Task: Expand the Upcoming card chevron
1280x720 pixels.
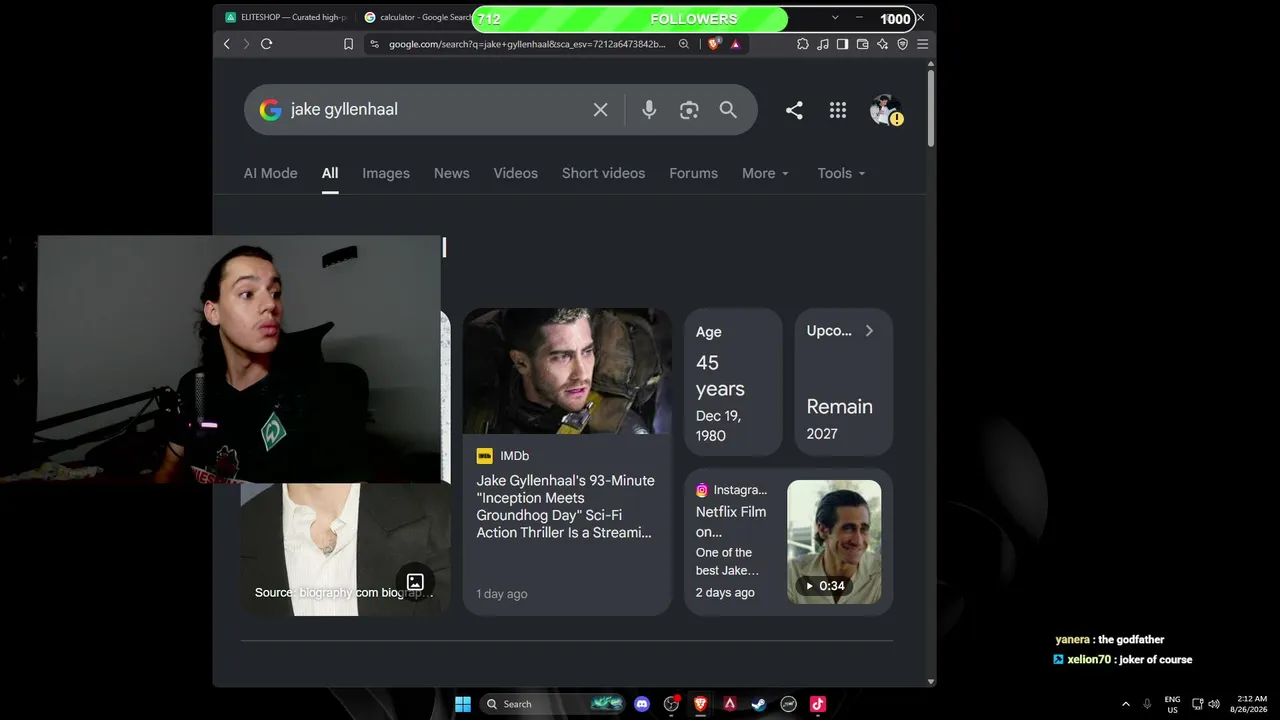Action: (869, 331)
